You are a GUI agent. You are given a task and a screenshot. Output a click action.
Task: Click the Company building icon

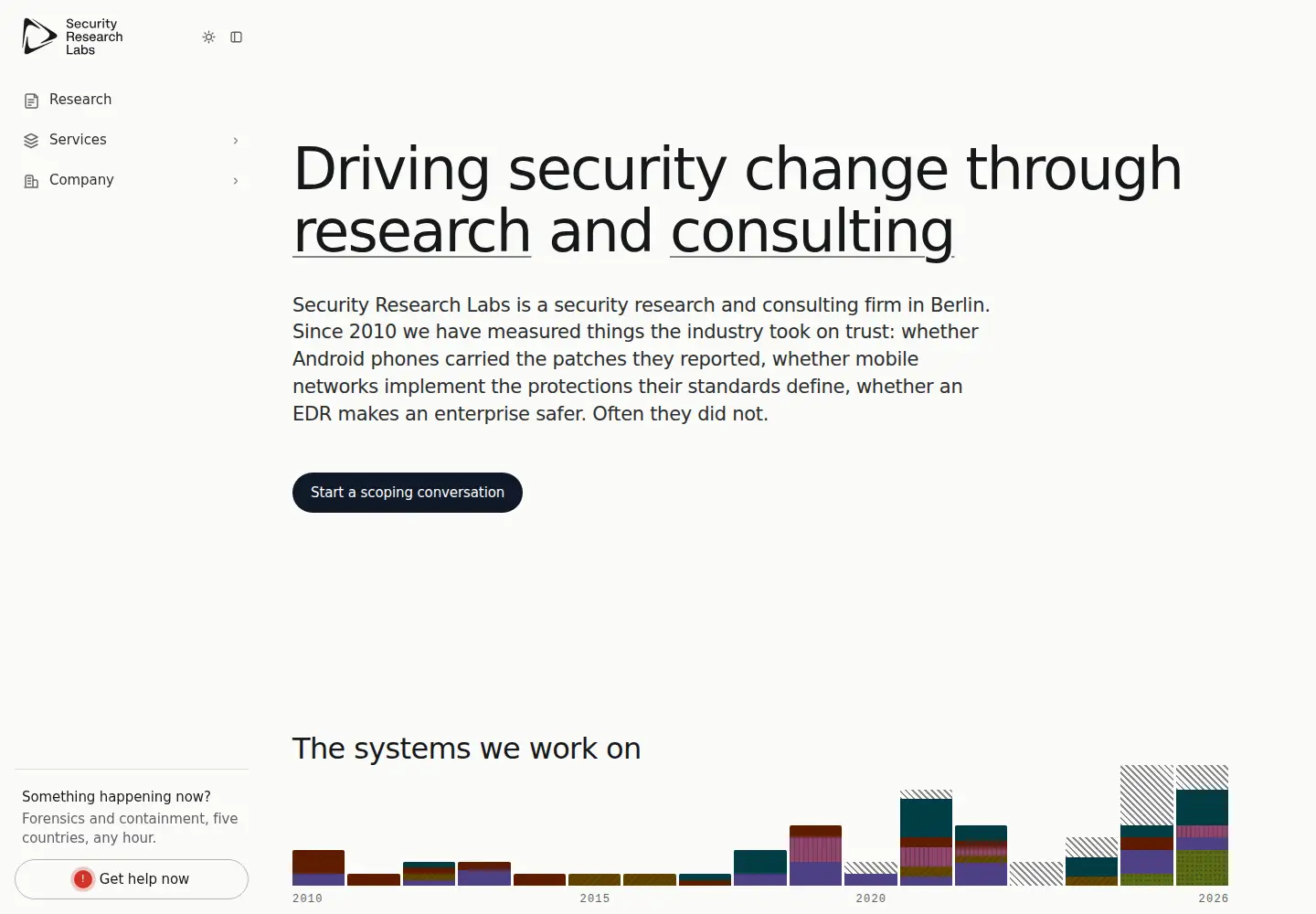(x=31, y=180)
